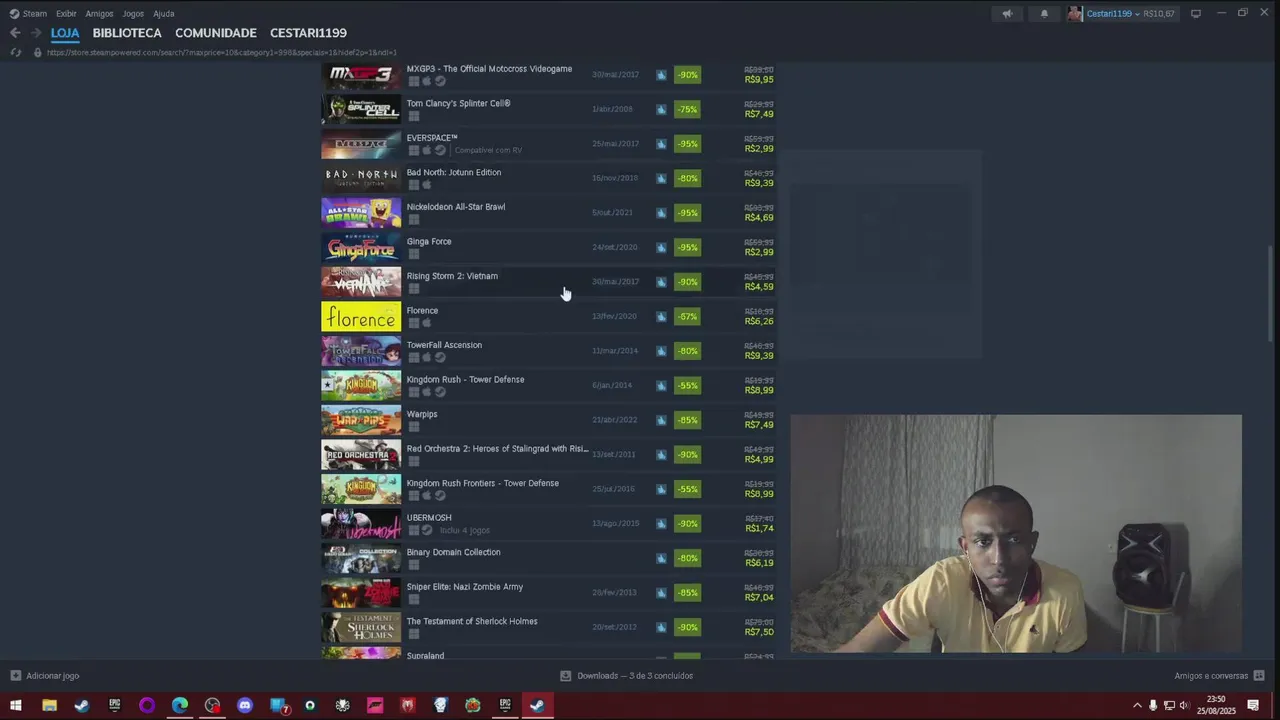Click the Cestari1199 profile avatar
Screen dimensions: 1280x720
click(x=1075, y=14)
